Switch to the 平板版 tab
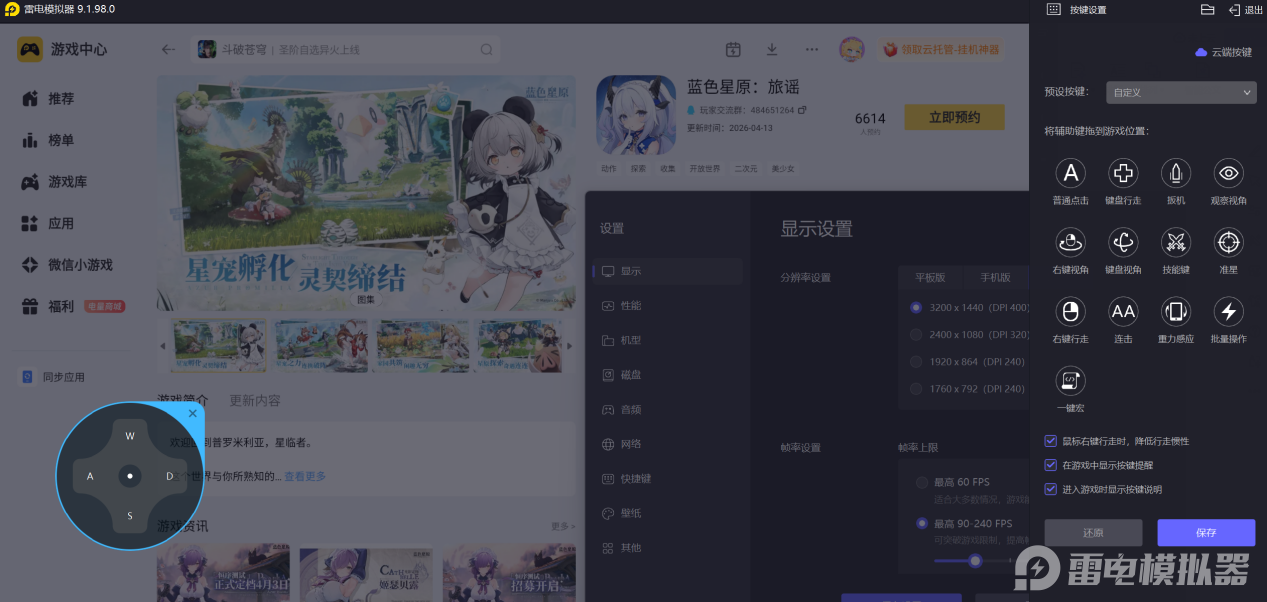1267x602 pixels. pyautogui.click(x=929, y=277)
